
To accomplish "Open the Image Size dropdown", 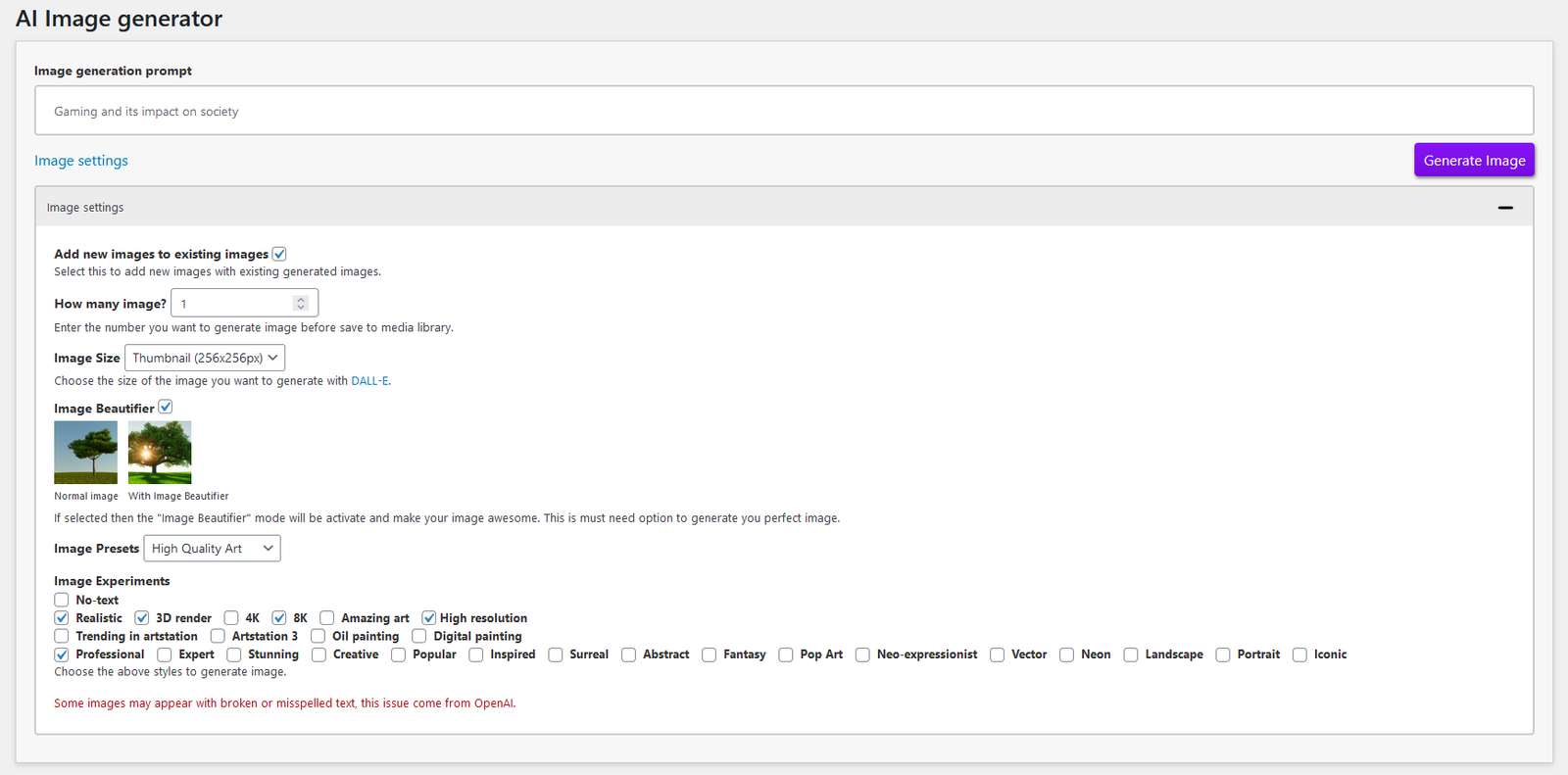I will tap(205, 358).
